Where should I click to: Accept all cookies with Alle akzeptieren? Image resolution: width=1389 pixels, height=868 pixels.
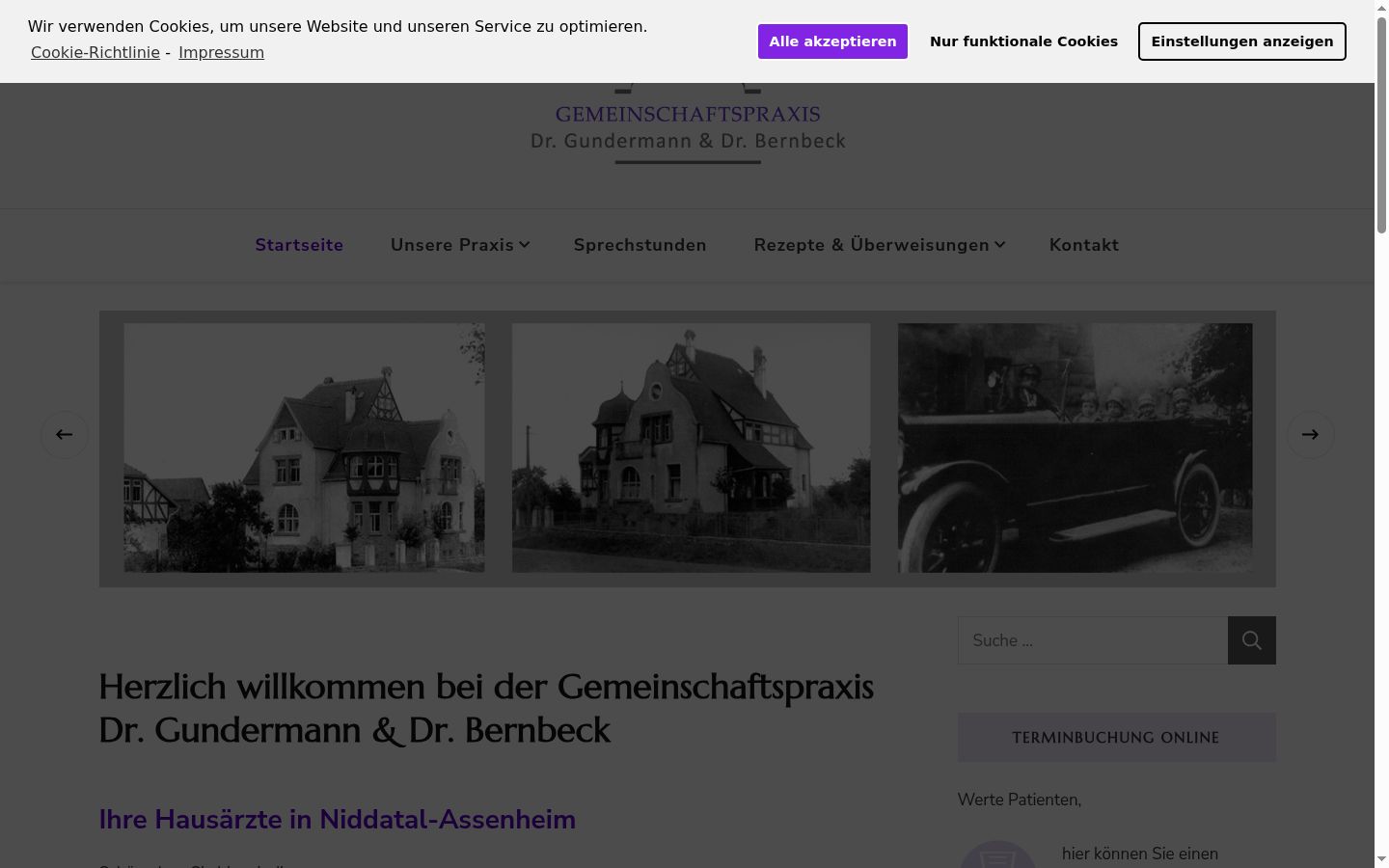tap(832, 41)
